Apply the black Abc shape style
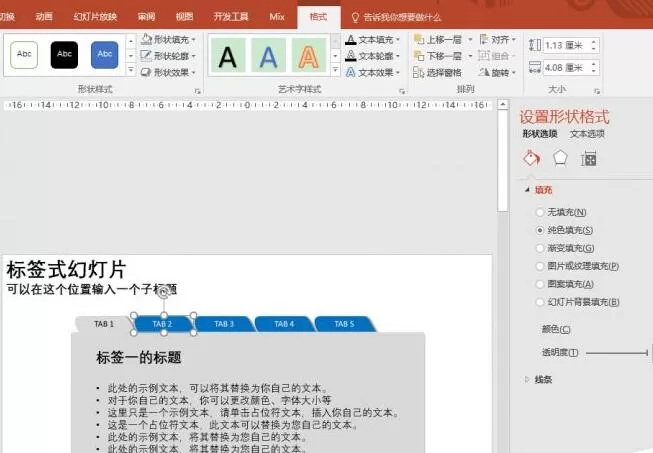Screen dimensions: 653x453 coord(64,55)
